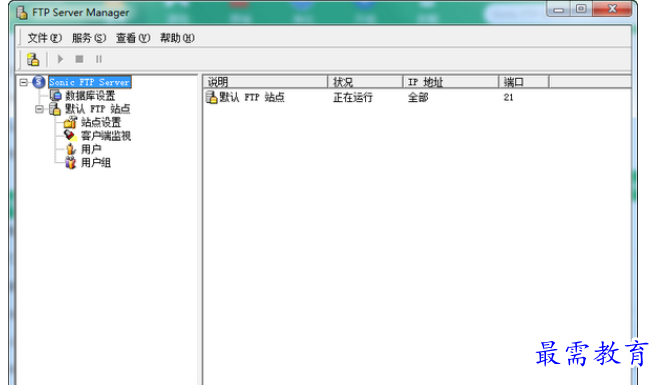The width and height of the screenshot is (657, 385).
Task: Select 默认 FTP 站点 tree node
Action: (98, 109)
